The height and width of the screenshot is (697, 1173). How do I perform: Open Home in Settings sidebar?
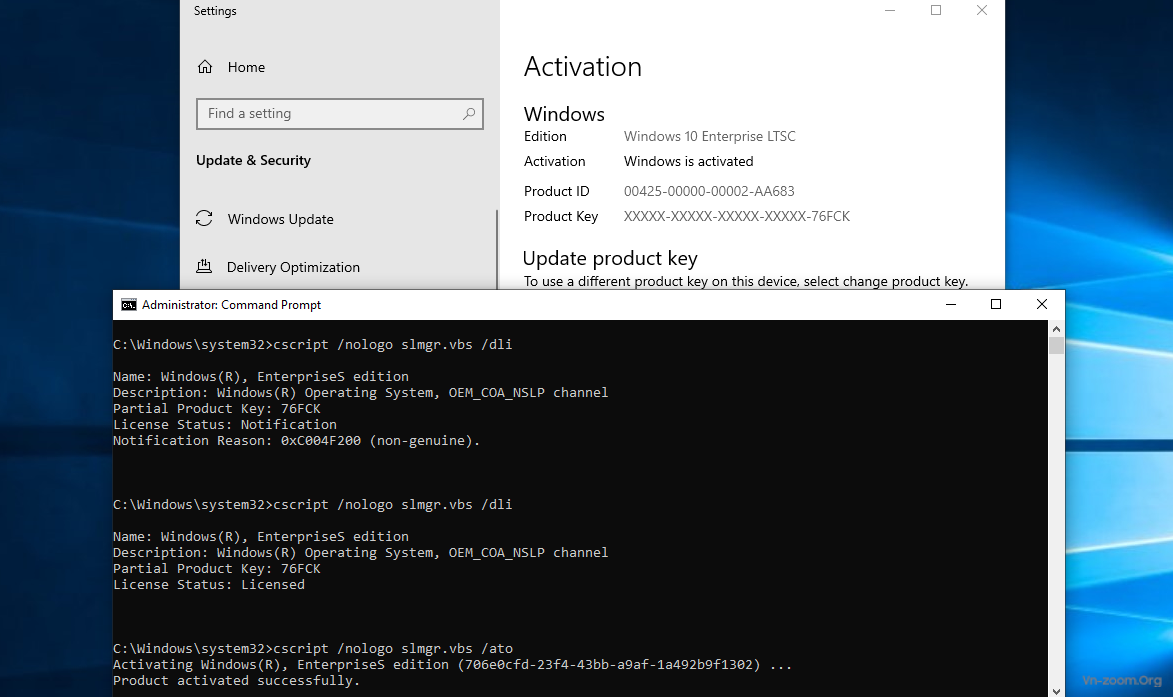245,67
